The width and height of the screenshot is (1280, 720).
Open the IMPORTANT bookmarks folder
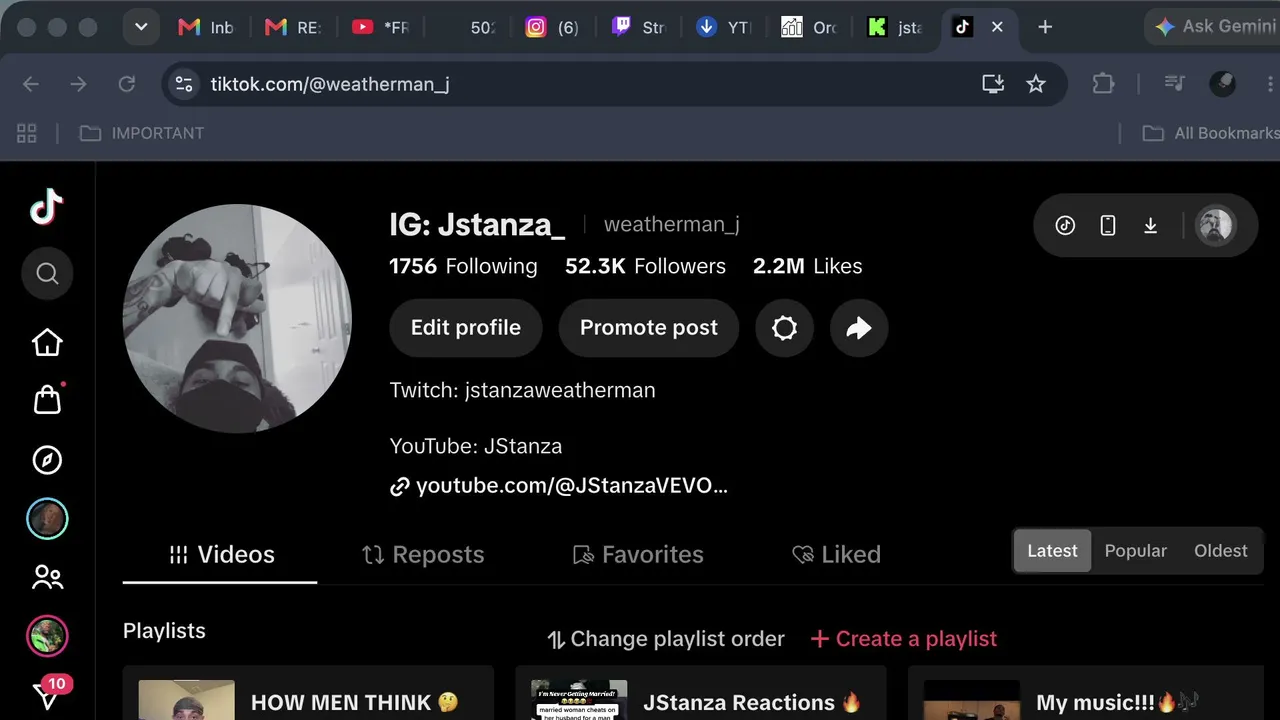(142, 133)
